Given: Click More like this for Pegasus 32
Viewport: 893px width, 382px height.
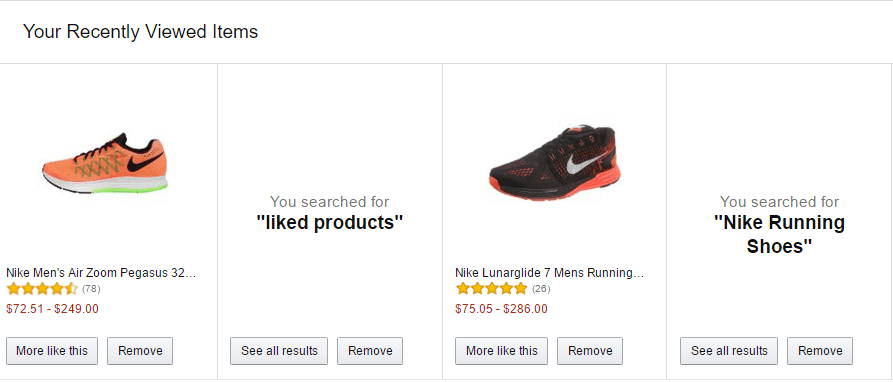Looking at the screenshot, I should [x=52, y=351].
